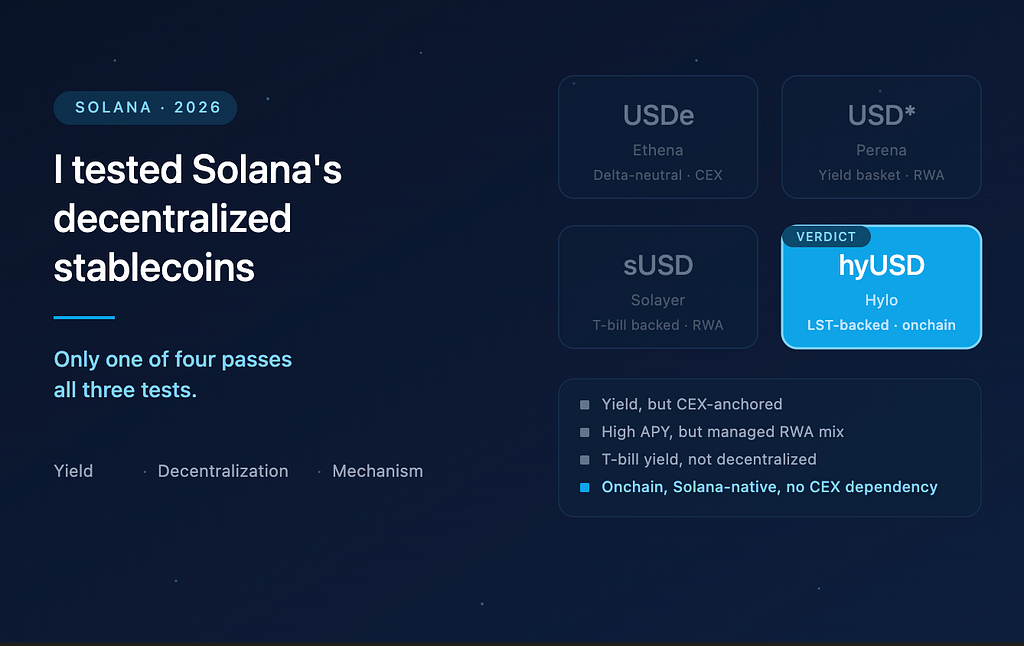The width and height of the screenshot is (1024, 646).
Task: Click the headline "I tested Solana's"
Action: tap(197, 170)
